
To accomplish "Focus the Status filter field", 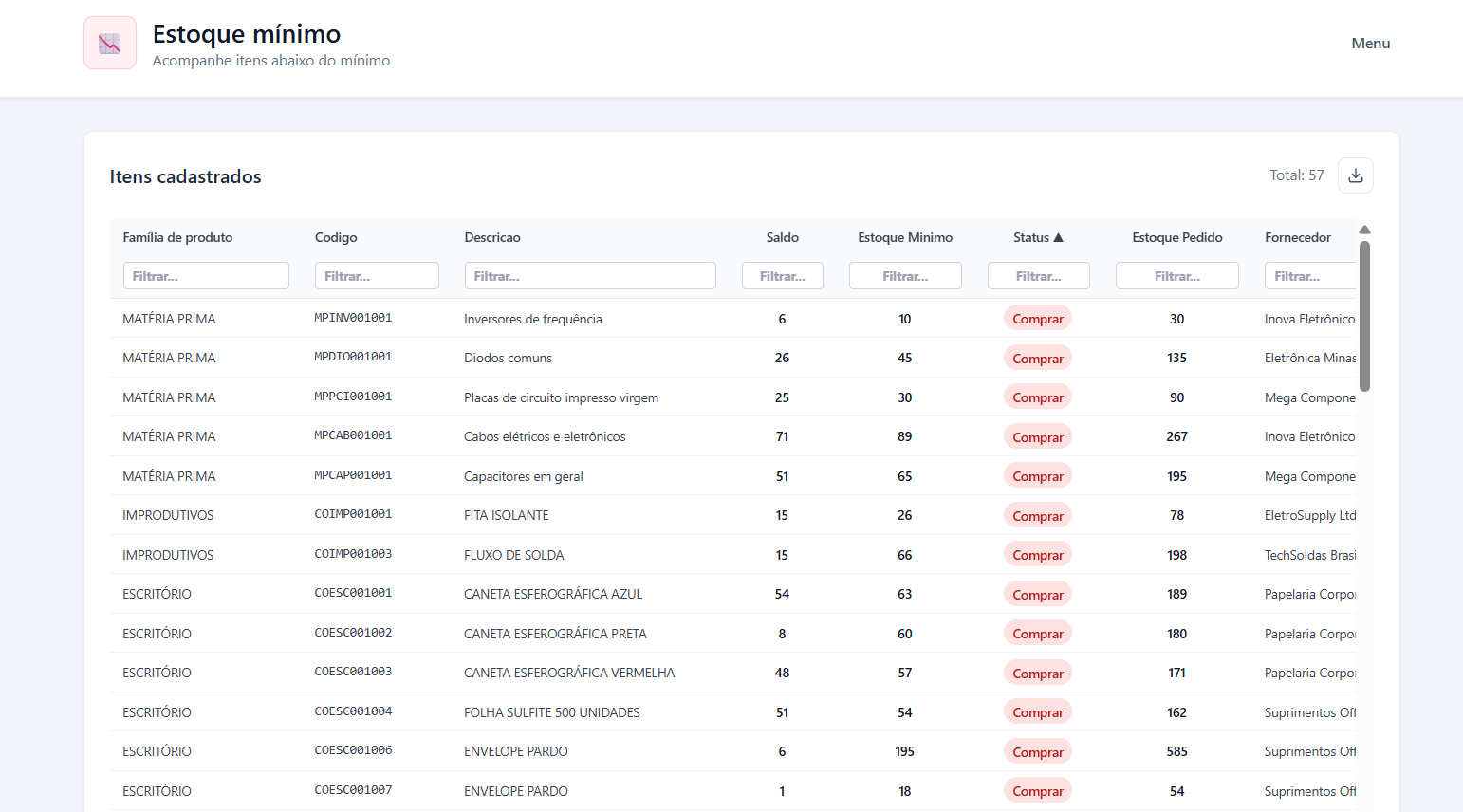I will tap(1038, 276).
